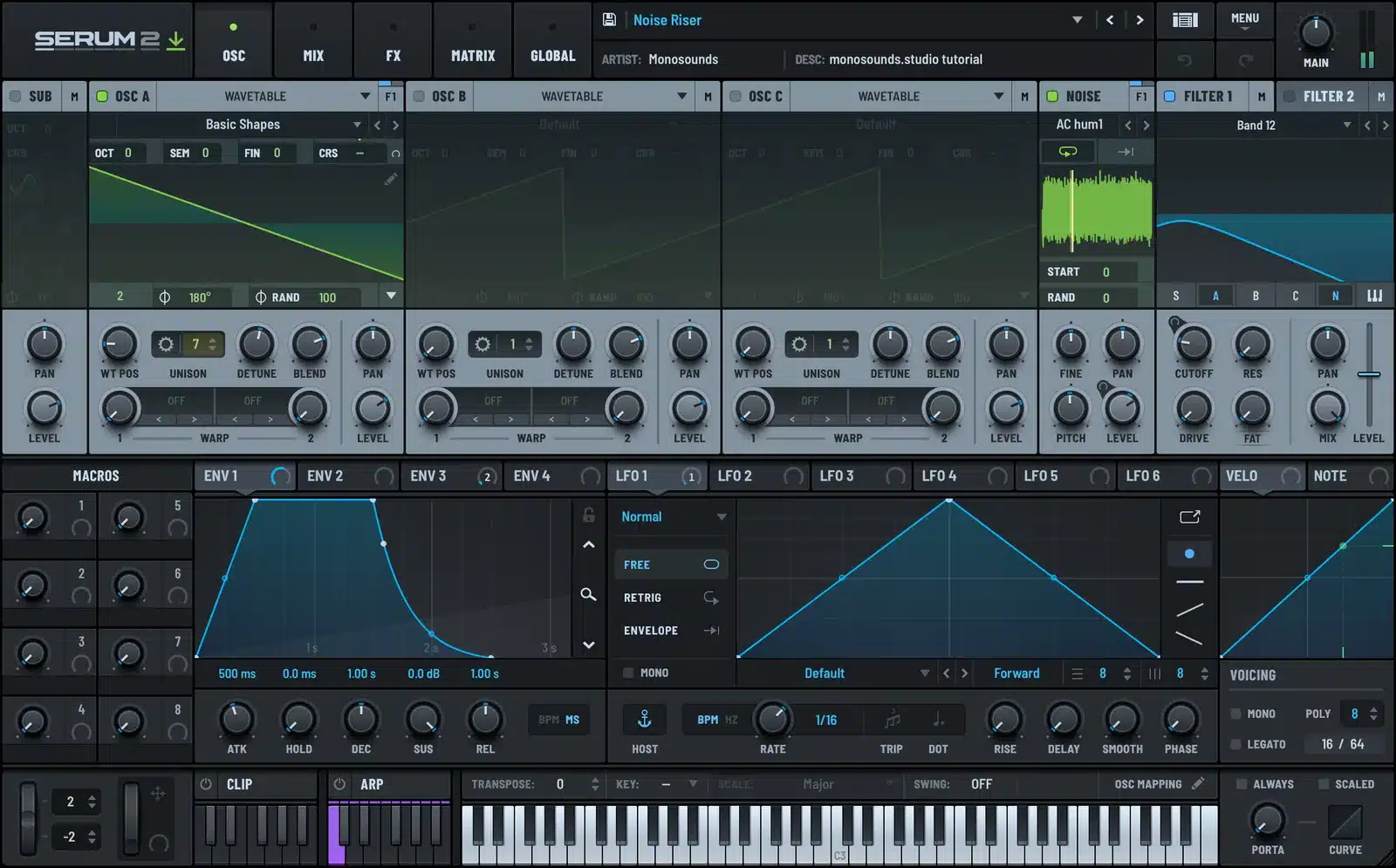
Task: Enable the LEGATO checkbox in voicing
Action: point(1235,744)
